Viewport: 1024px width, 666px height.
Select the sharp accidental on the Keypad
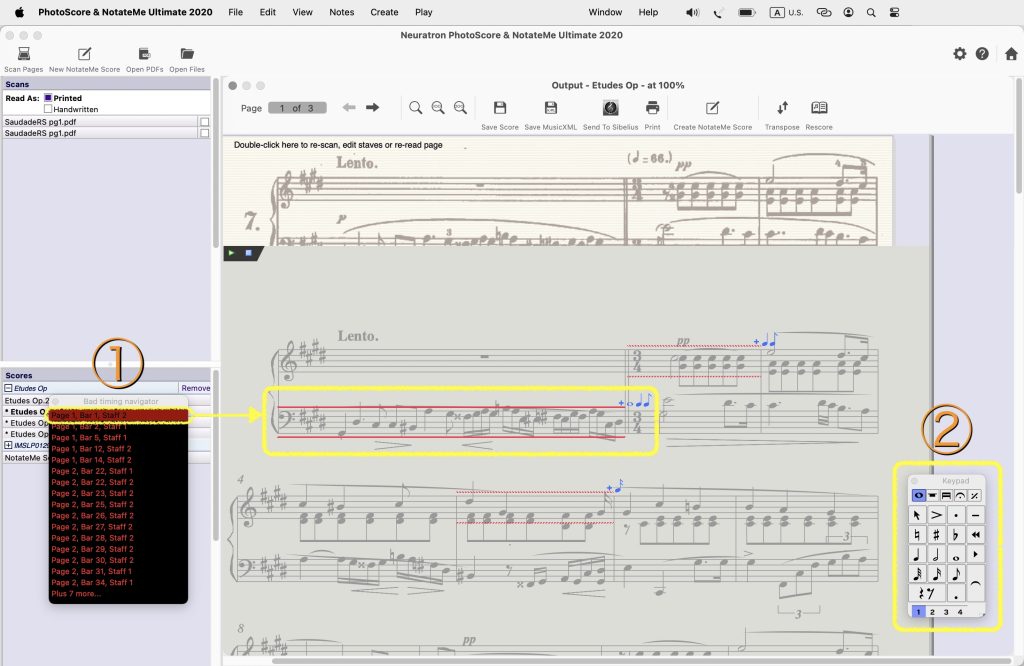tap(936, 534)
